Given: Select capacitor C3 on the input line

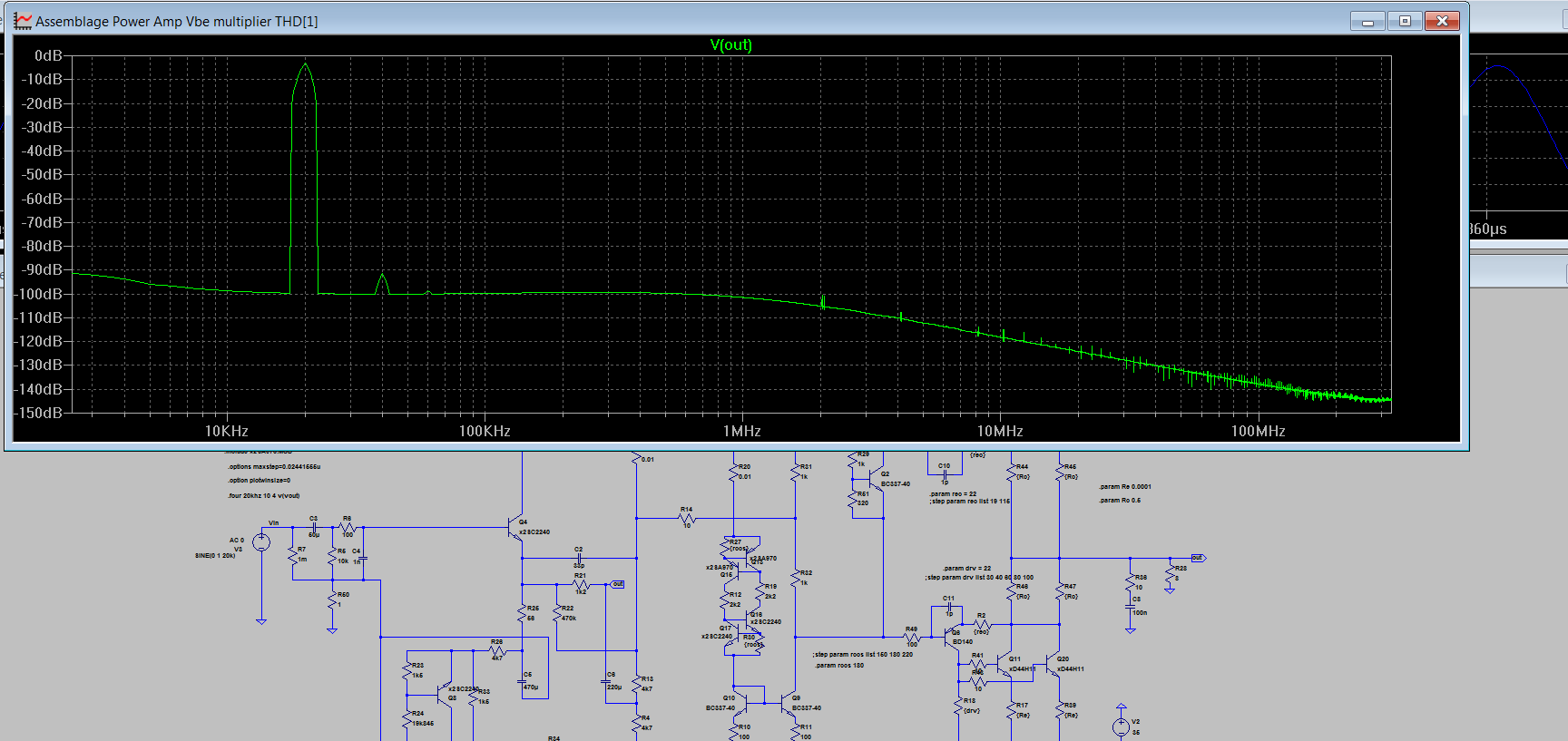Looking at the screenshot, I should point(314,527).
